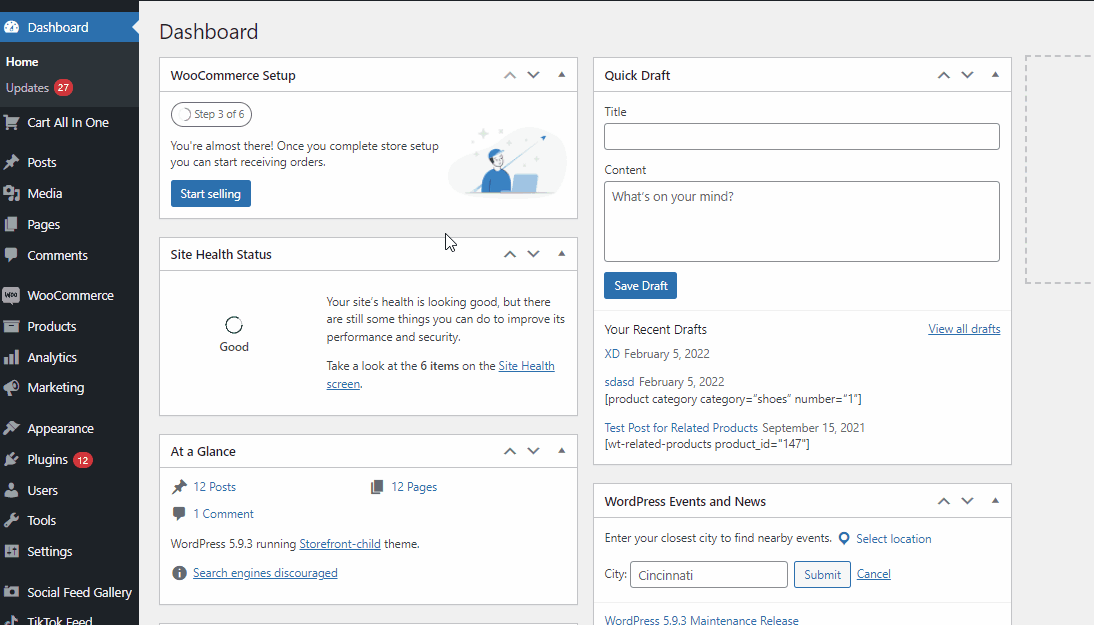Click the Appearance paintbrush icon

(x=11, y=428)
